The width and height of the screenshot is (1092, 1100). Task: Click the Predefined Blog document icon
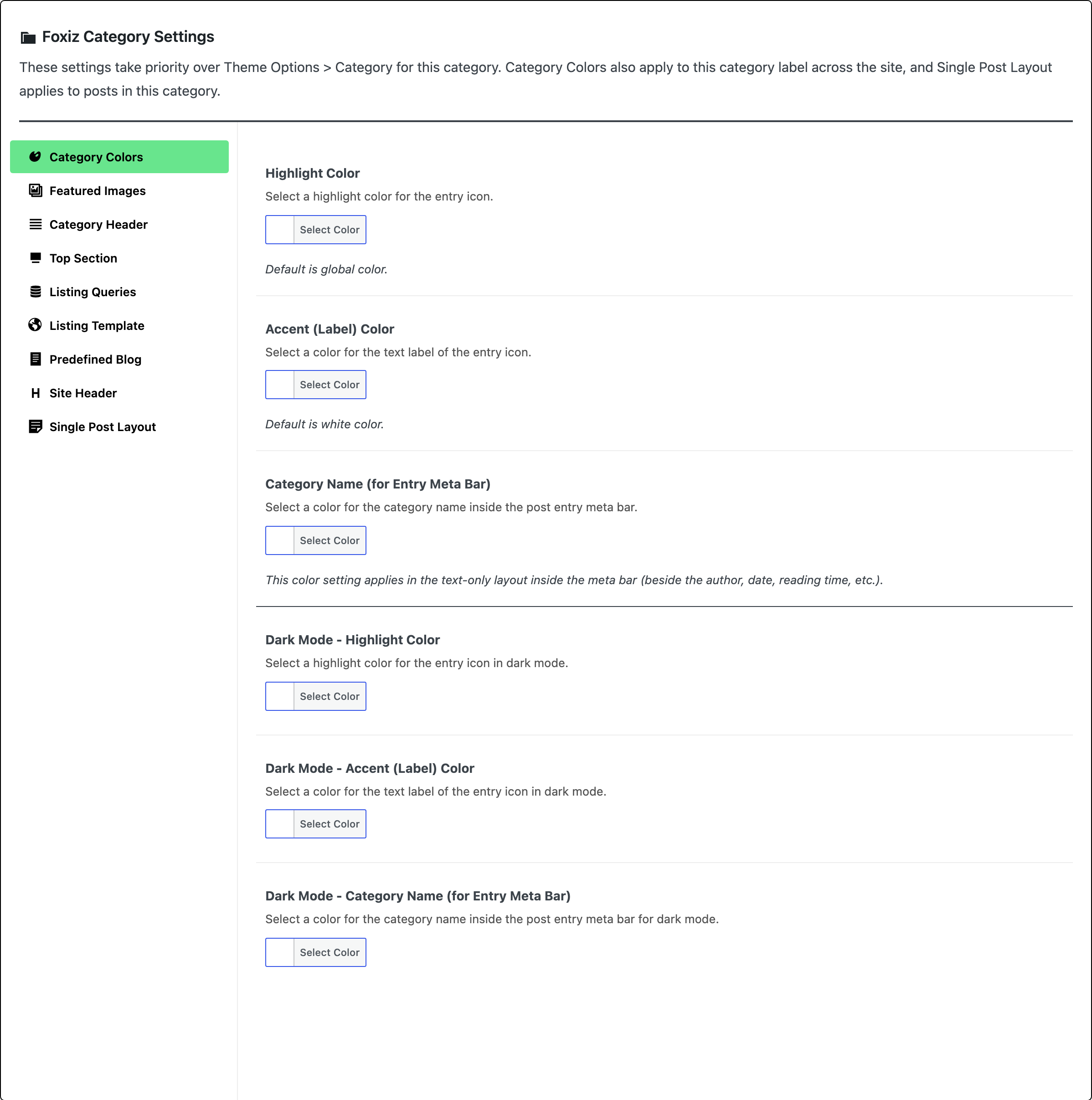click(x=35, y=359)
